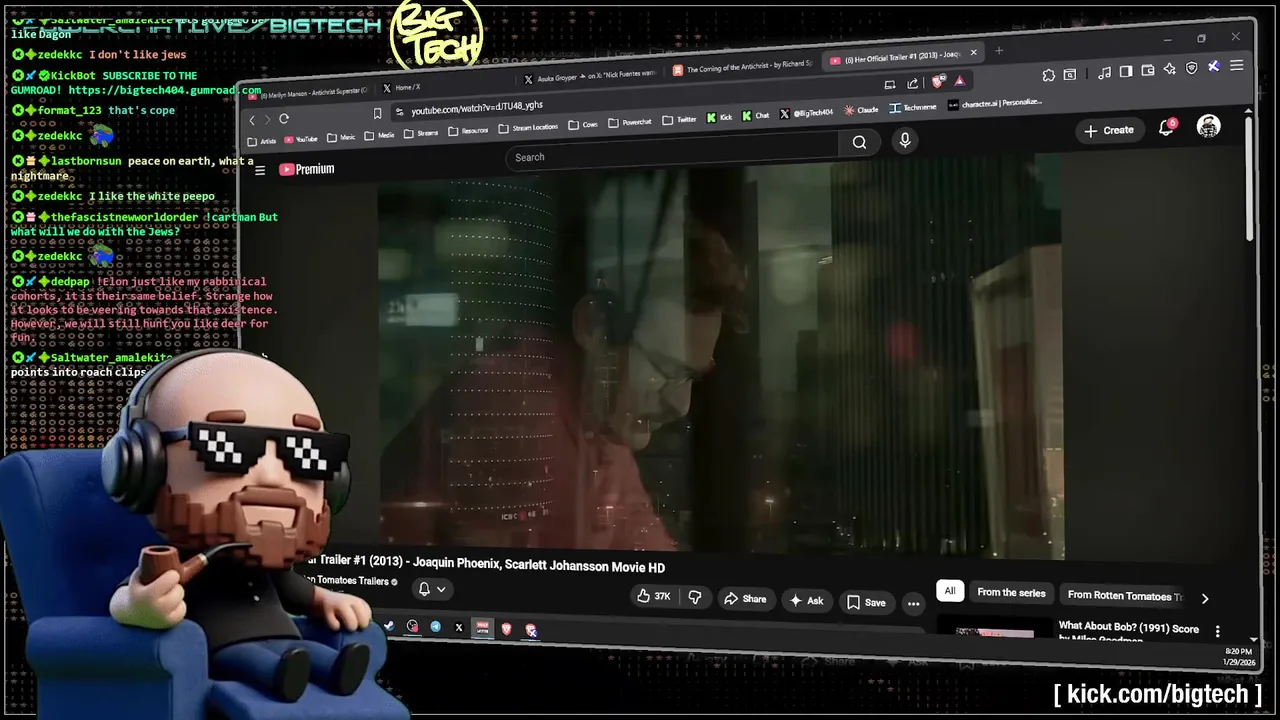Image resolution: width=1280 pixels, height=720 pixels.
Task: Like the video with thumbs up 37K
Action: [x=654, y=596]
